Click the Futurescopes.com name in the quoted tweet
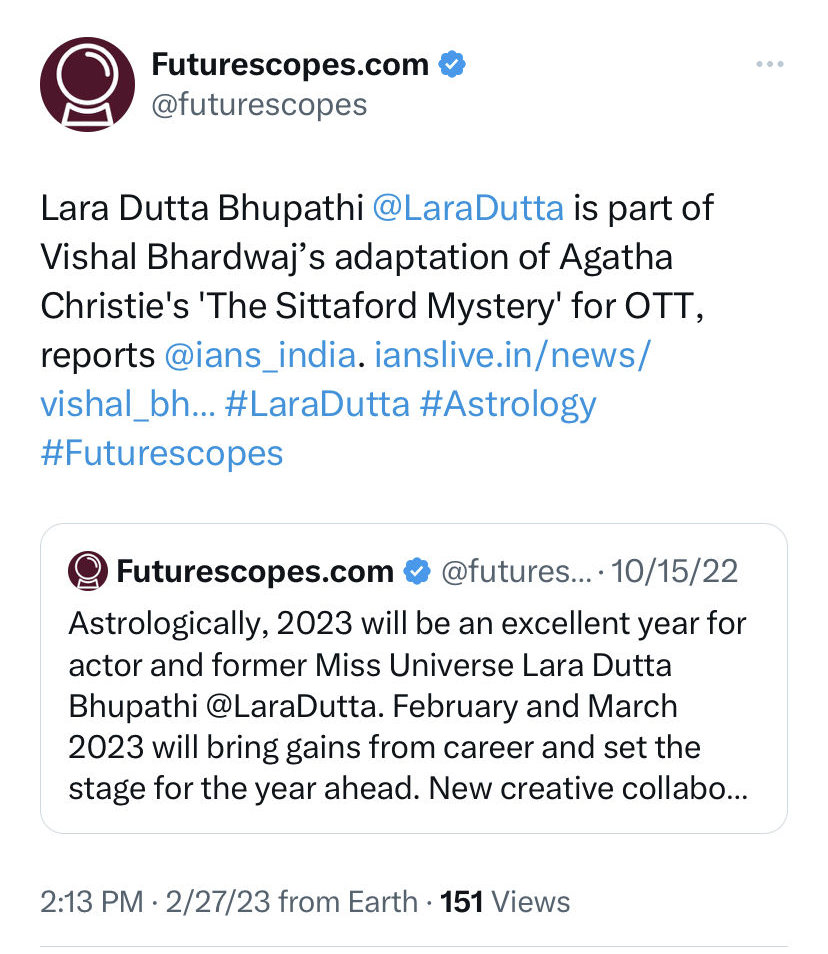 point(255,571)
